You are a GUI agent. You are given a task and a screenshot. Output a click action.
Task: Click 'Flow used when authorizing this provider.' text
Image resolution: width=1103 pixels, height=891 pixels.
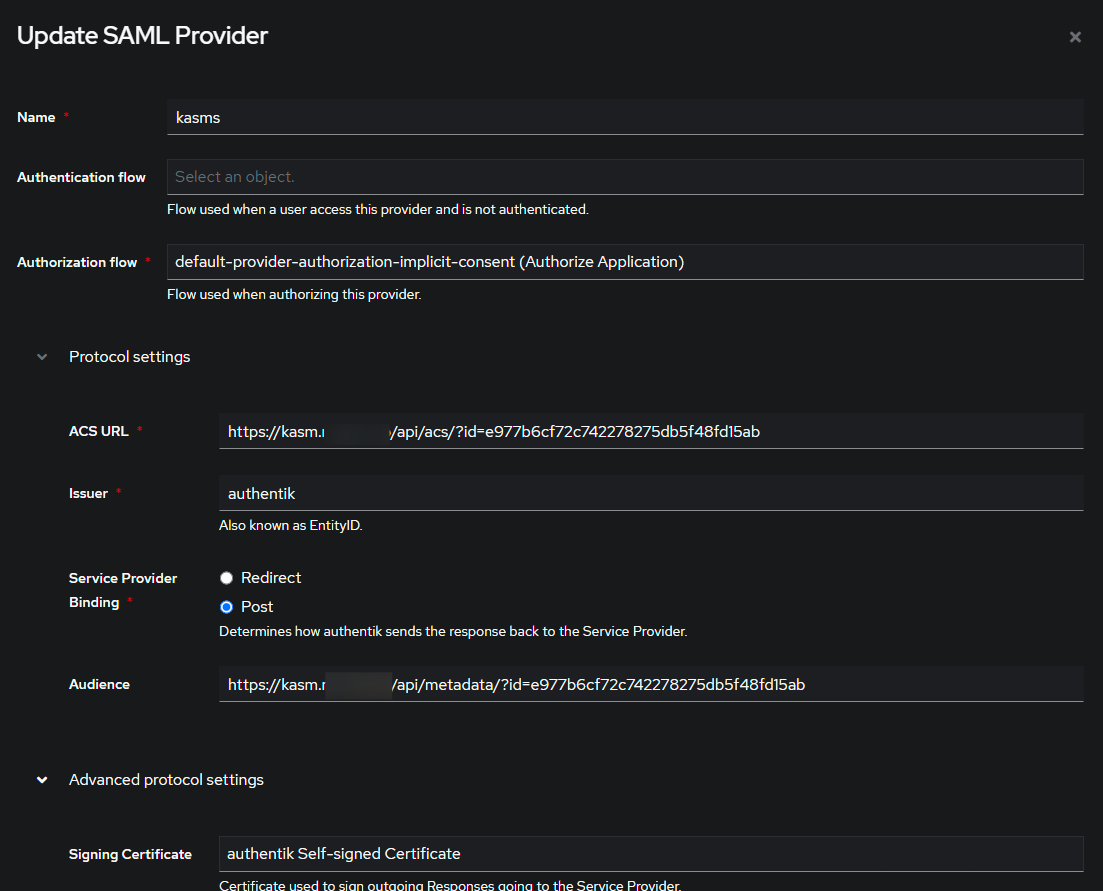tap(294, 294)
